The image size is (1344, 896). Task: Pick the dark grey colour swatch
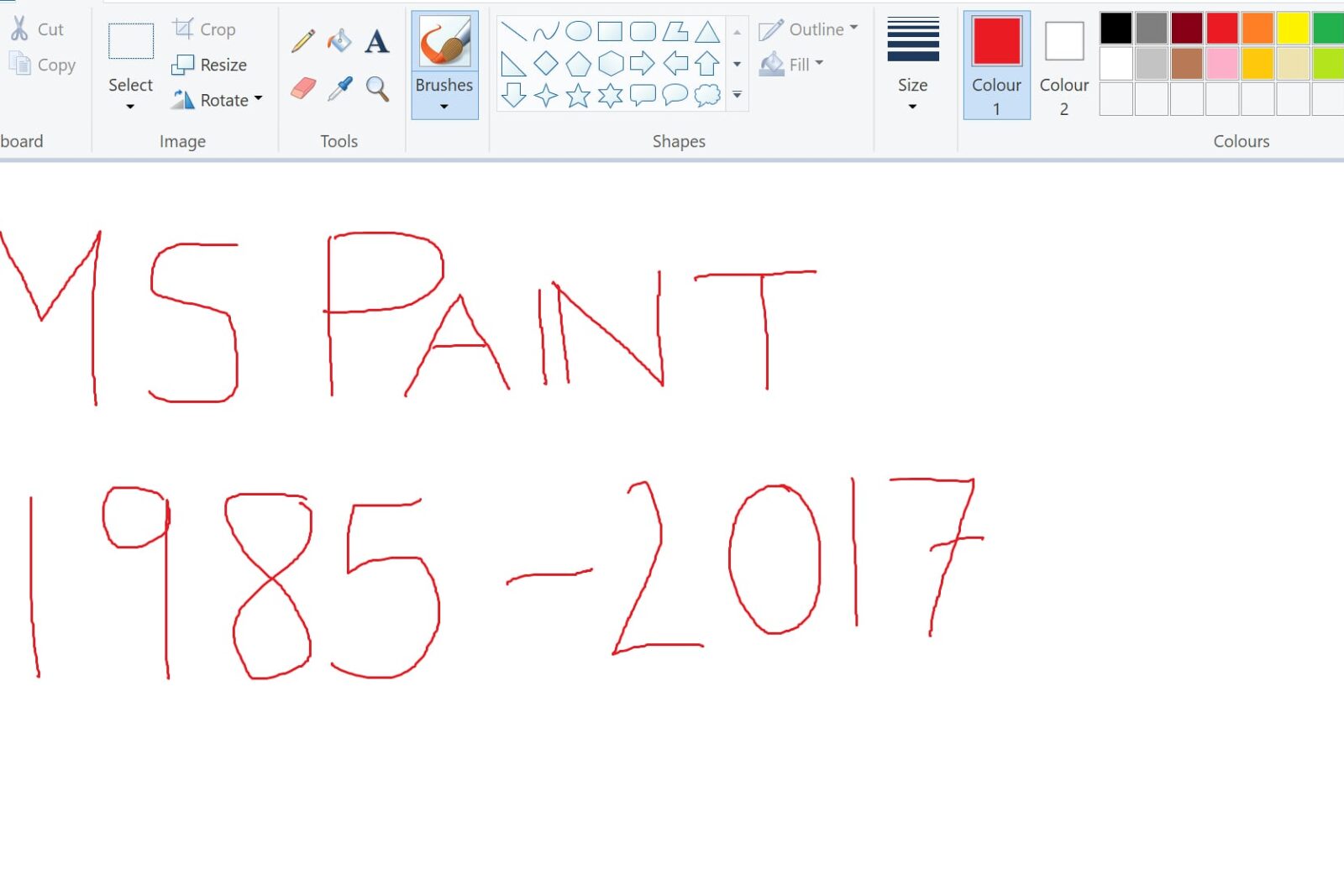1152,29
